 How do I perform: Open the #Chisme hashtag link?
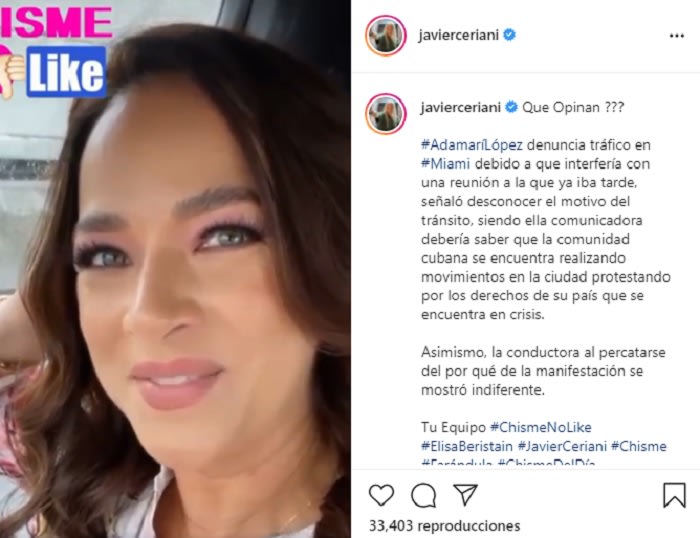[x=639, y=446]
